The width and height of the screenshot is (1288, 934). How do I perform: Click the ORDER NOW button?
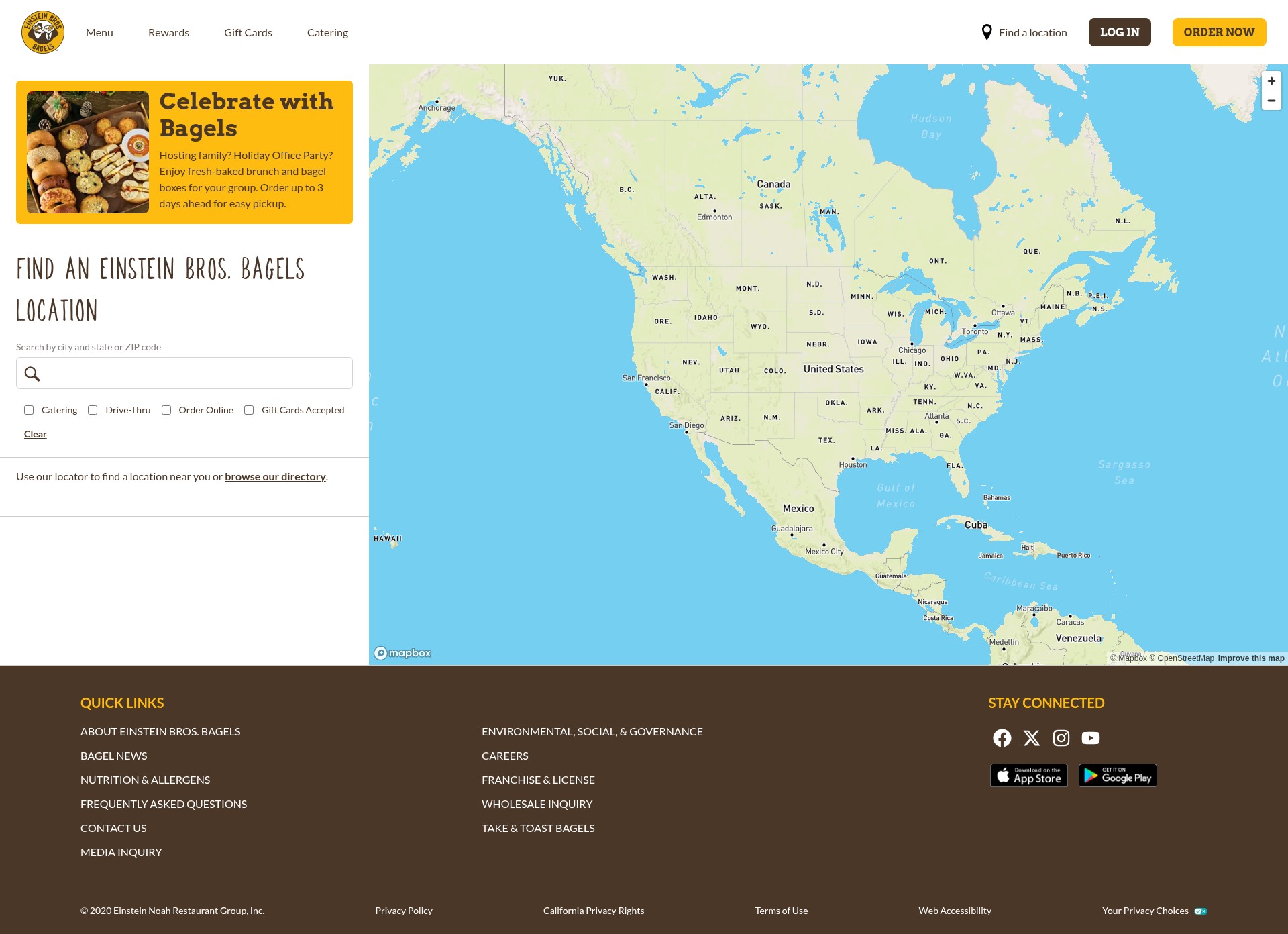coord(1219,32)
